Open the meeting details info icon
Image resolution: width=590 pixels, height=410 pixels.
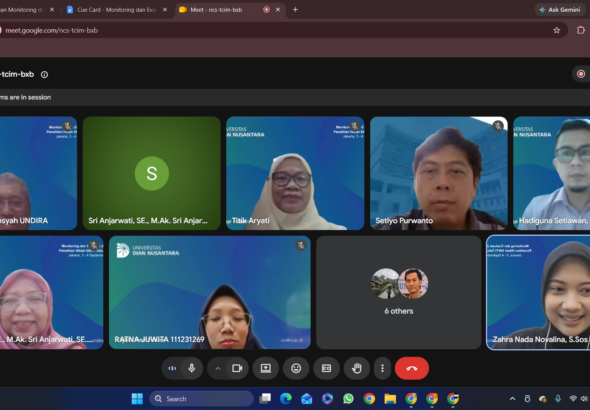[x=44, y=74]
